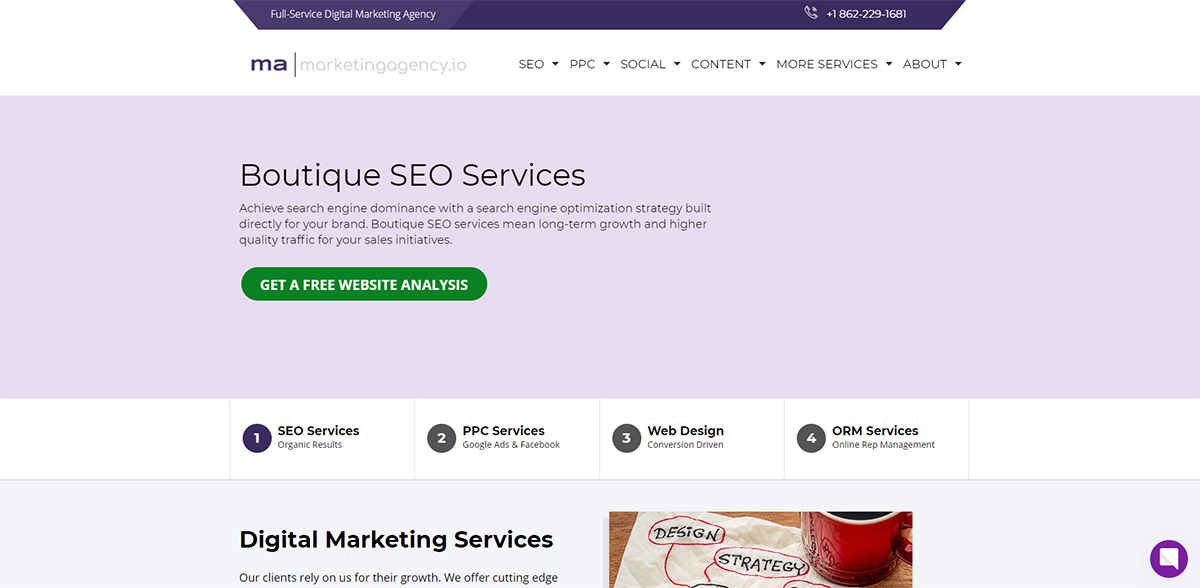The image size is (1200, 588).
Task: Click the phone icon in top bar
Action: coord(810,13)
